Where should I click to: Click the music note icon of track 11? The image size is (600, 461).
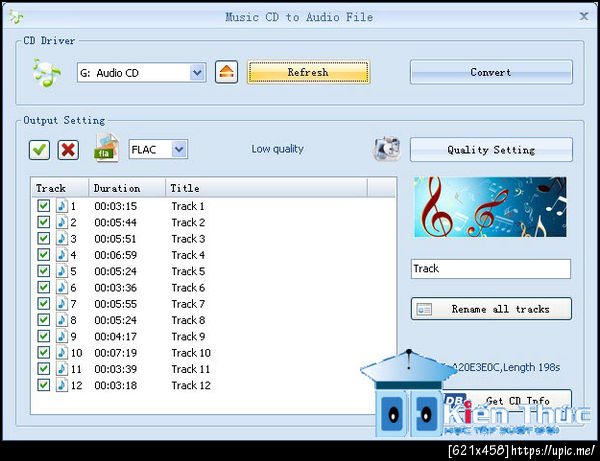point(62,369)
